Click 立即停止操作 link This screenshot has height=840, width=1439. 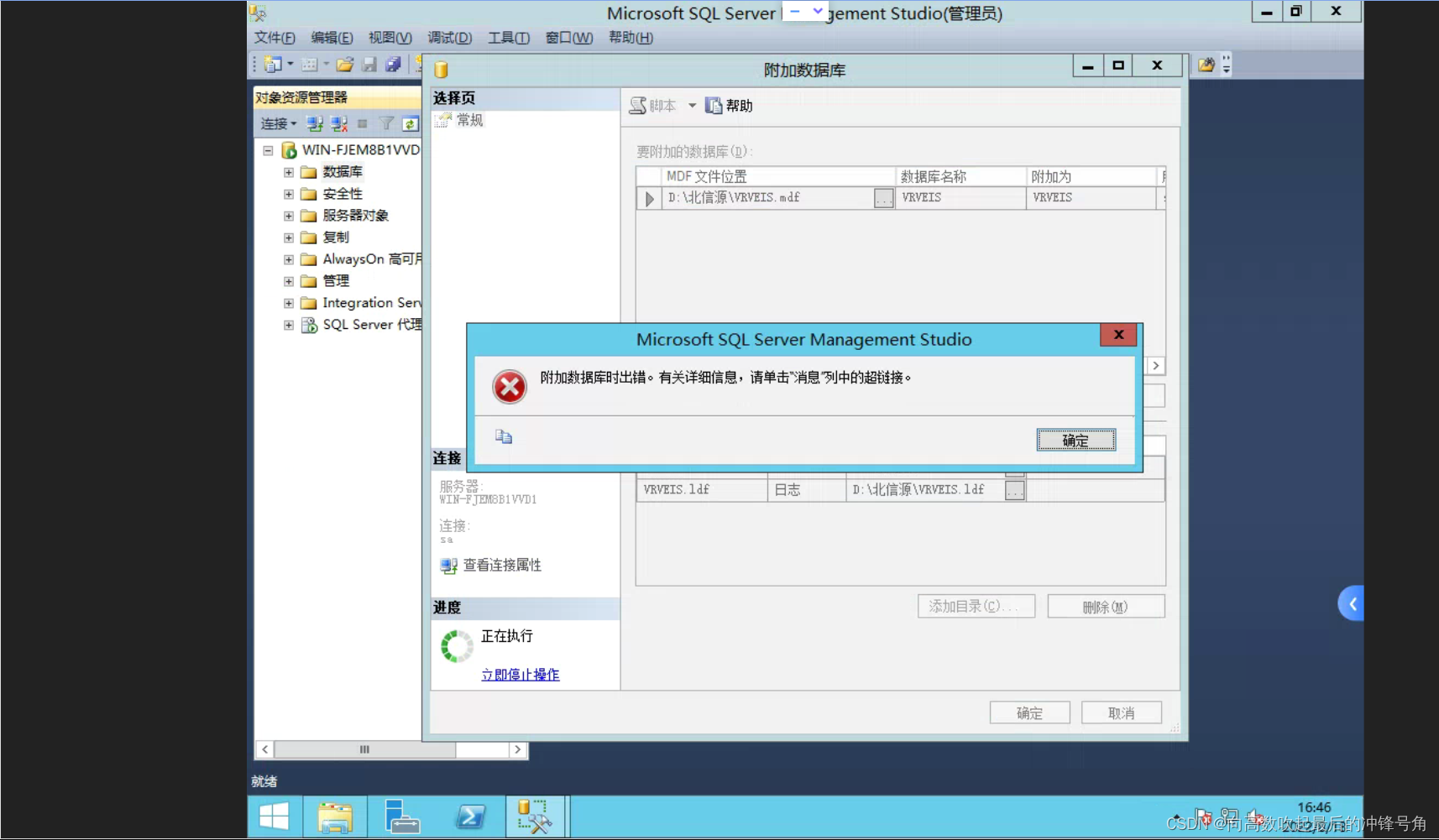click(521, 675)
